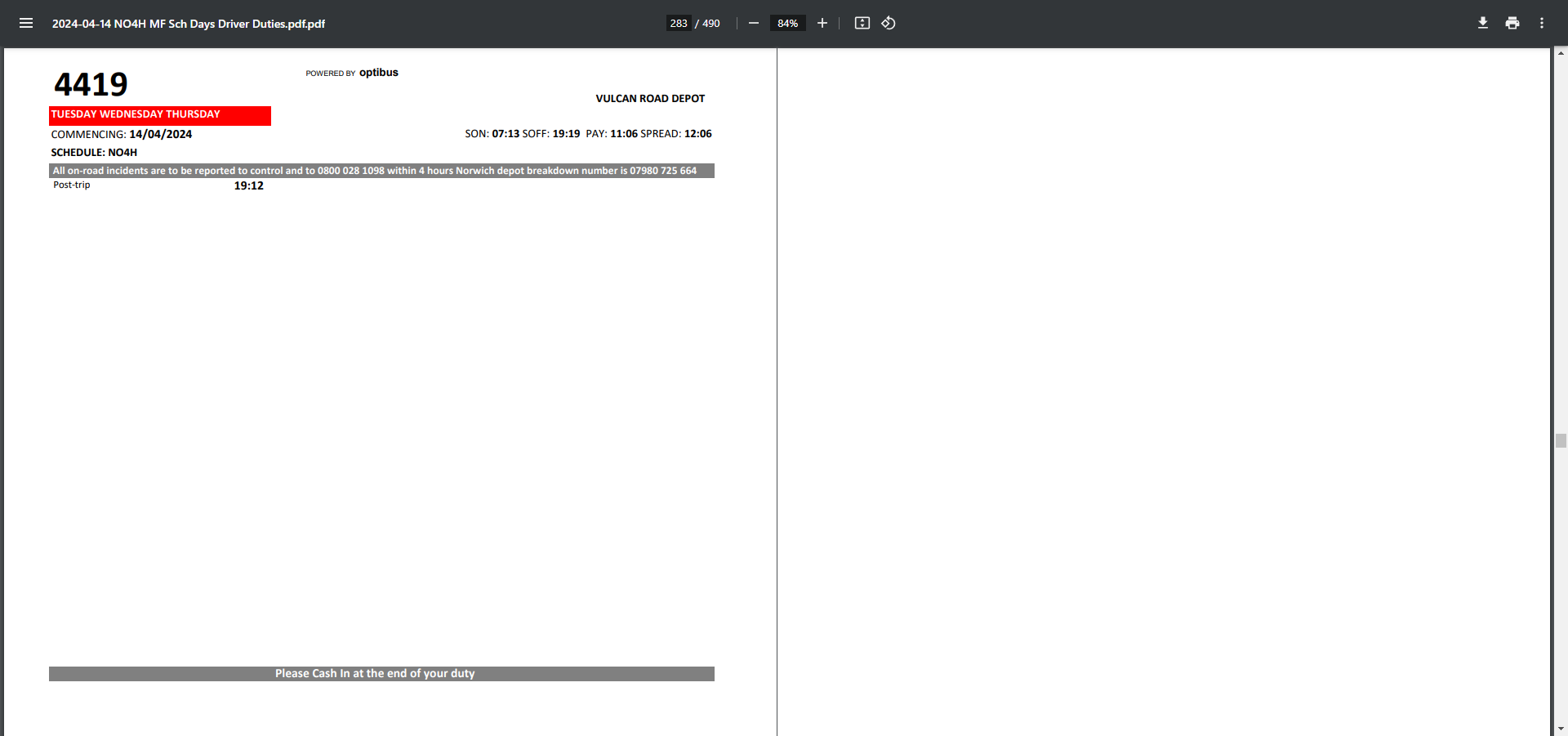The height and width of the screenshot is (736, 1568).
Task: Print the driver duties document
Action: [1512, 23]
